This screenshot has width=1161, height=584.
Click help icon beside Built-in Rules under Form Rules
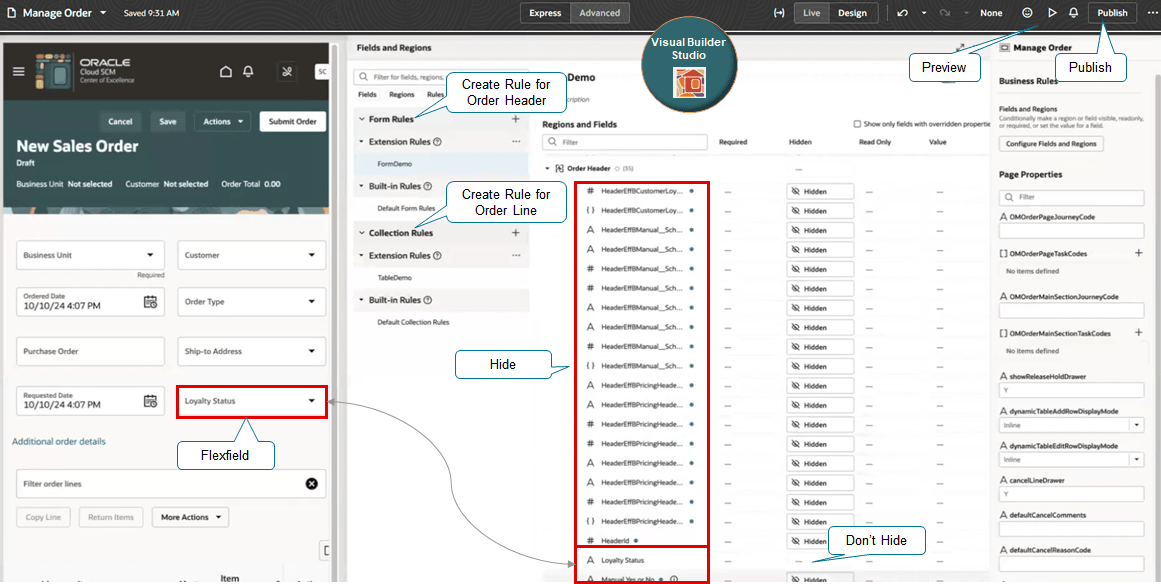426,187
